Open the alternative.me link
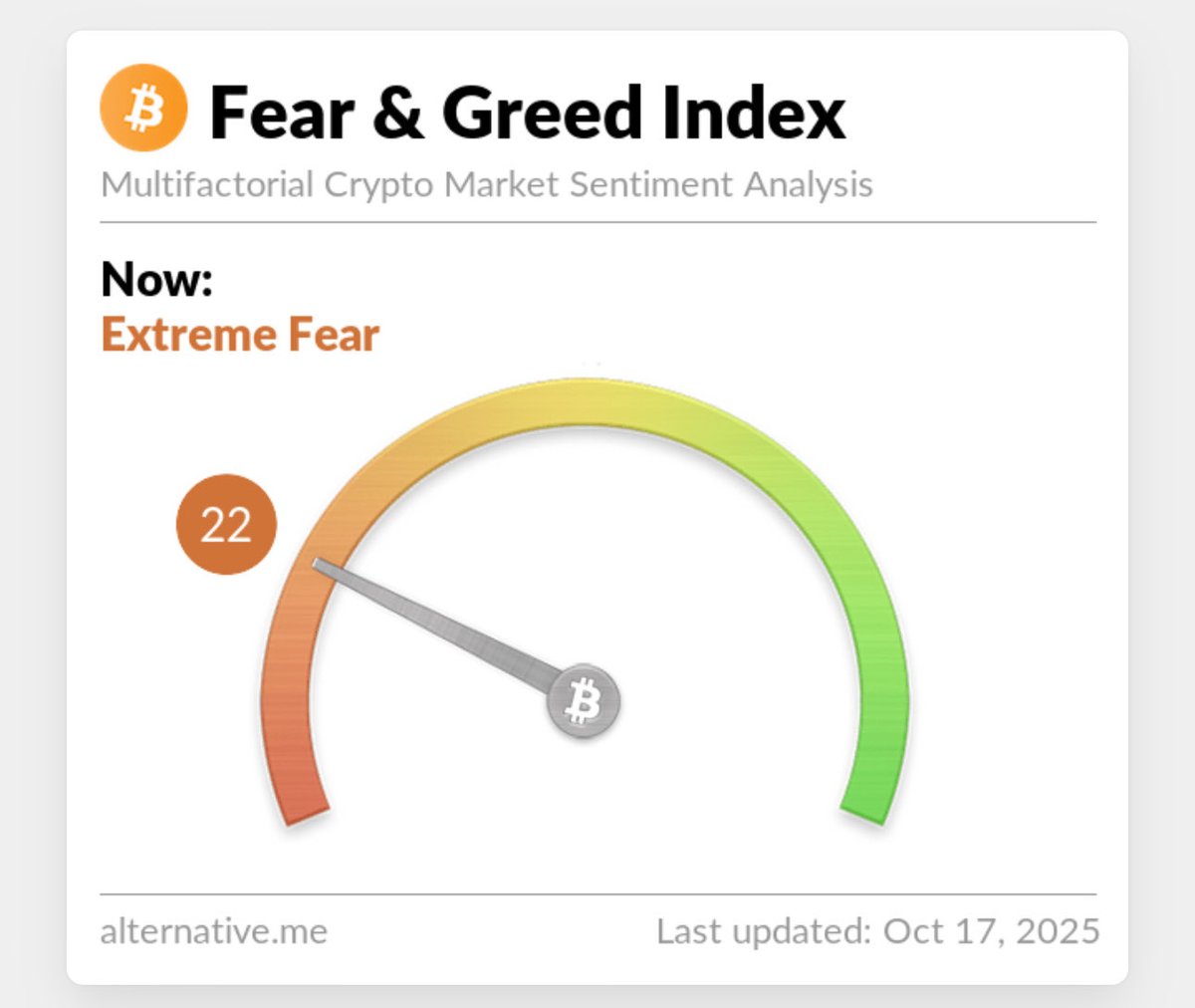 click(x=214, y=931)
